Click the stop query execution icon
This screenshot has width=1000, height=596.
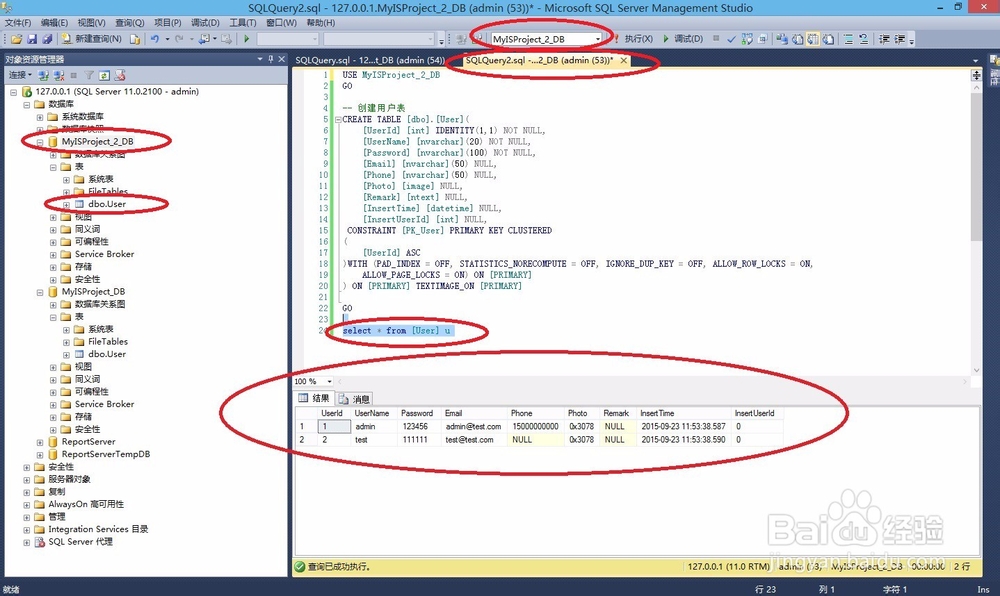tap(716, 38)
